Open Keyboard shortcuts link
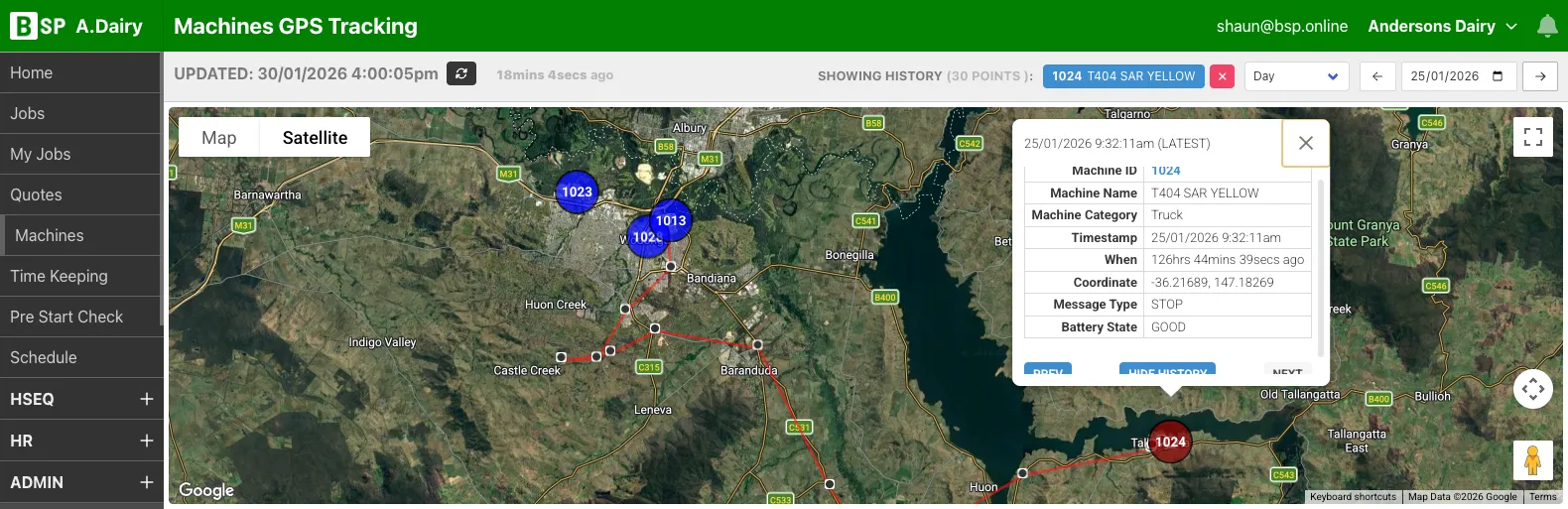Image resolution: width=1568 pixels, height=509 pixels. pyautogui.click(x=1353, y=497)
